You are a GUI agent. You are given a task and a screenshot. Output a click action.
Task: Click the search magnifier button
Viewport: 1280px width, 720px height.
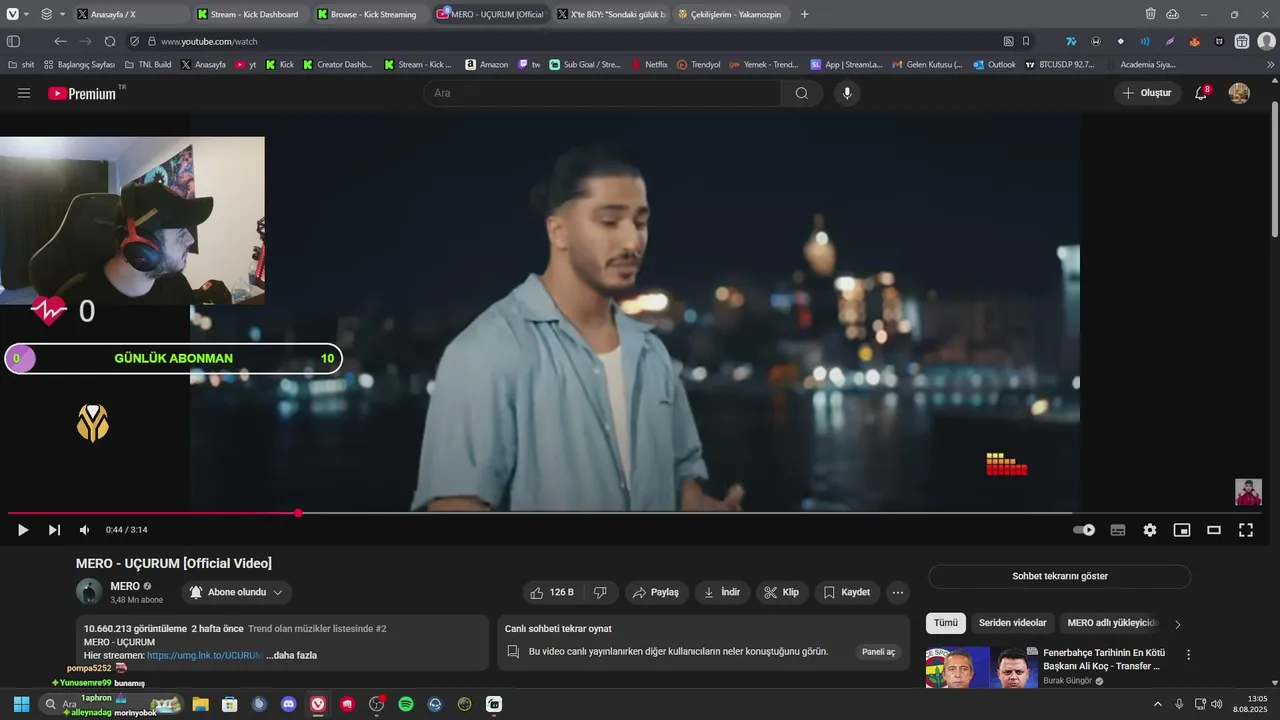[802, 93]
